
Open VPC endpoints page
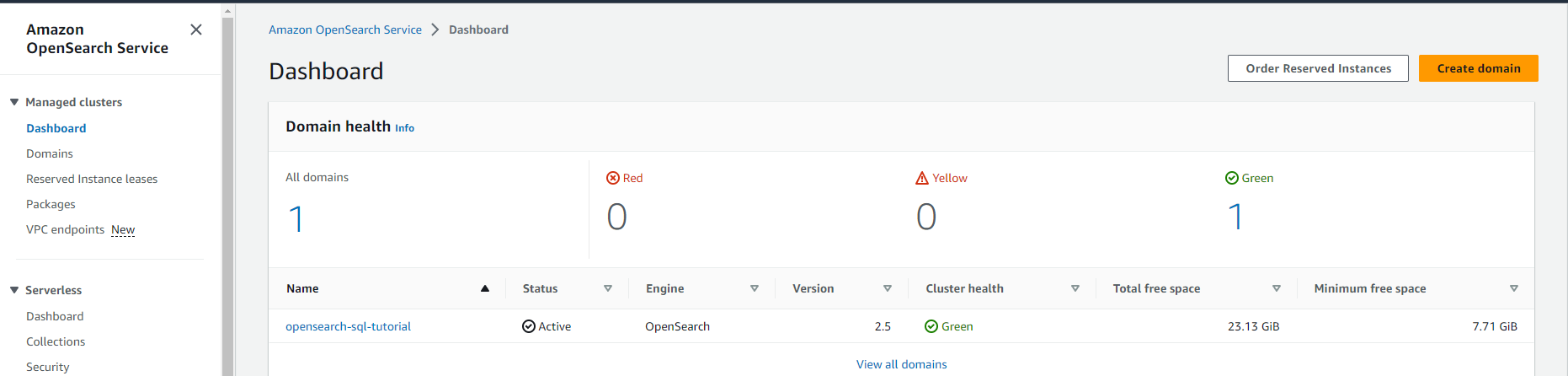coord(65,229)
